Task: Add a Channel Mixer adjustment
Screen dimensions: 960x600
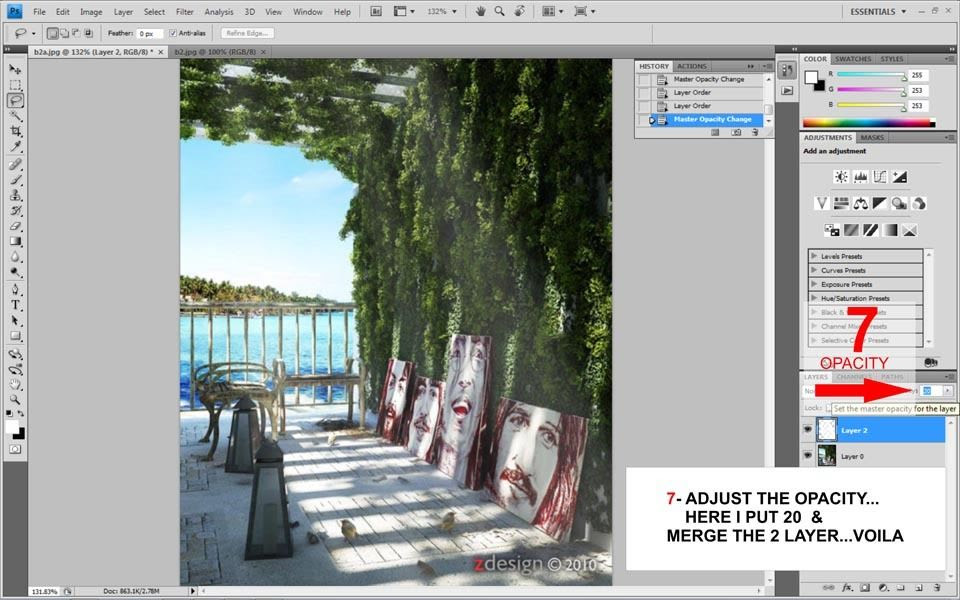Action: 918,203
